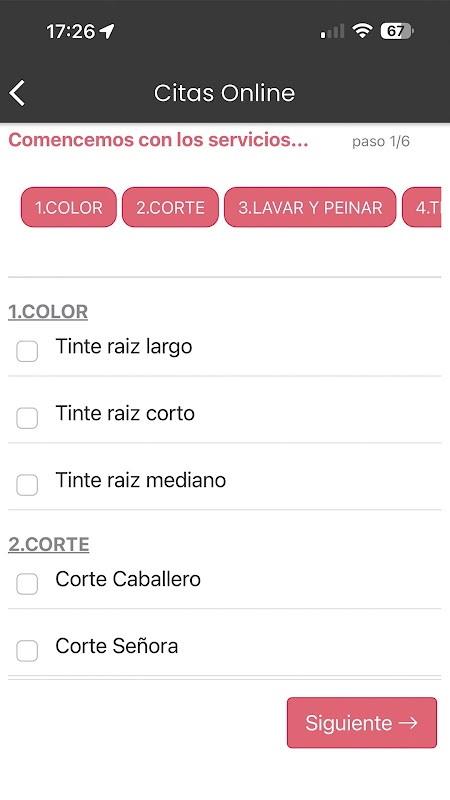Tap the location arrow in status bar
Image resolution: width=450 pixels, height=800 pixels.
[x=107, y=32]
